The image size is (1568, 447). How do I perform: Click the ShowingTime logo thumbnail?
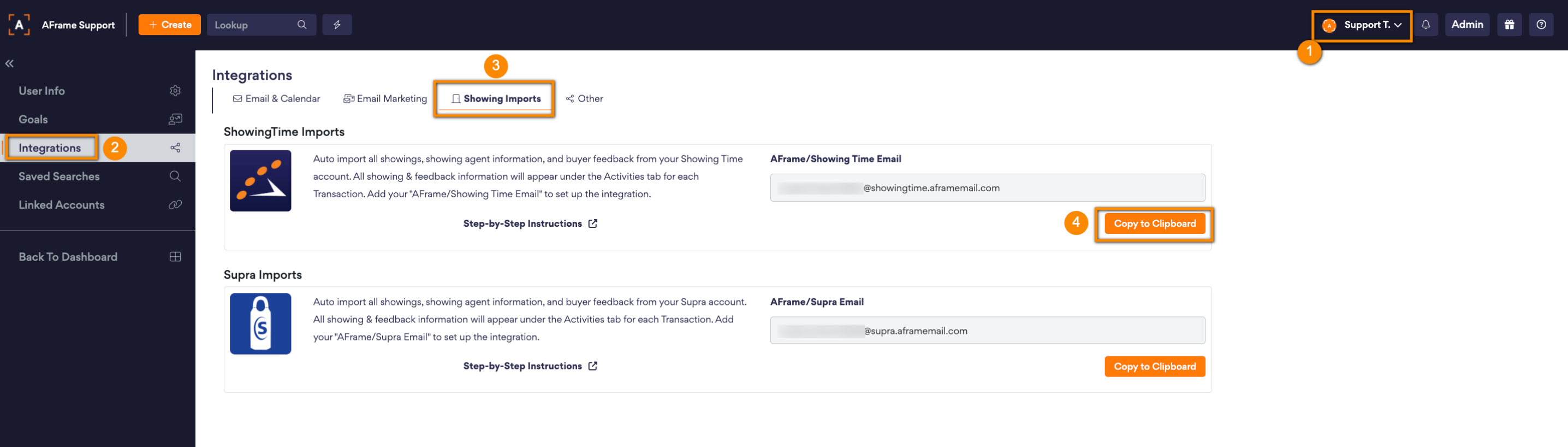click(260, 181)
